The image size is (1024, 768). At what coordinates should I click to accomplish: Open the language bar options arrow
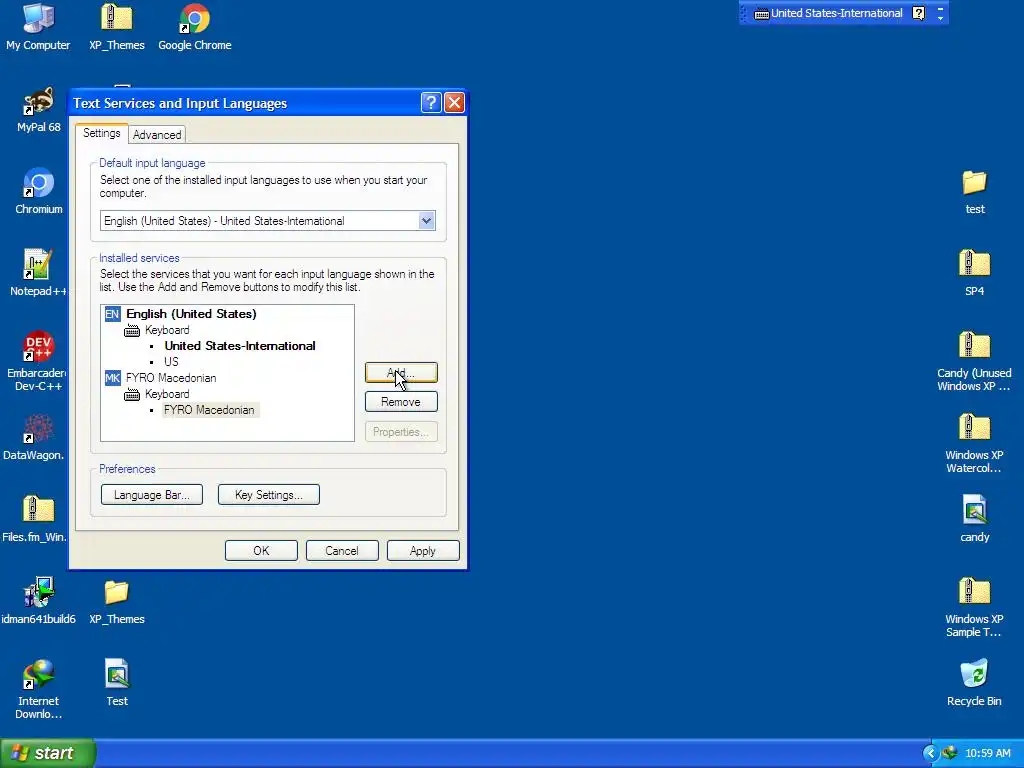tap(940, 18)
